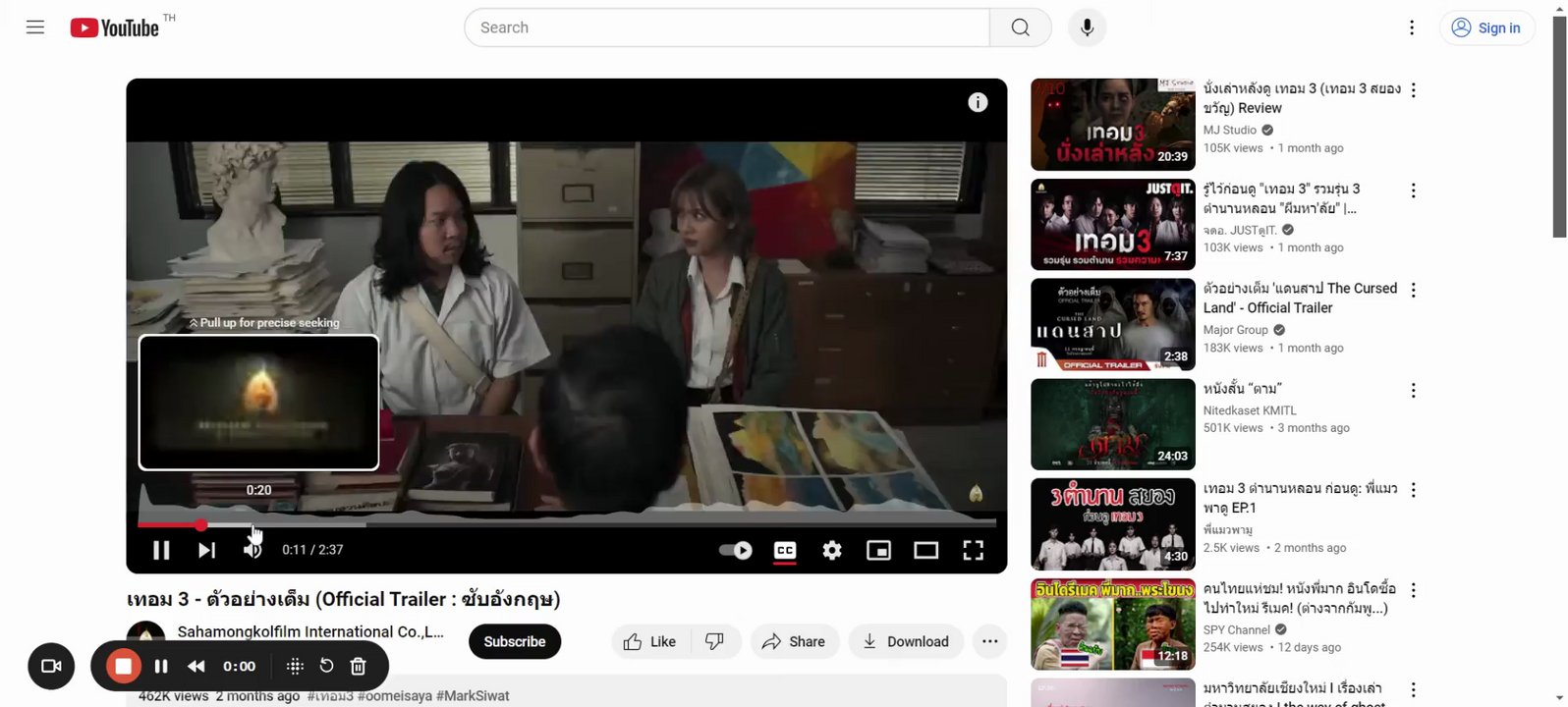Open the JUSTดูIT. video thumbnail
This screenshot has width=1568, height=707.
[1113, 225]
